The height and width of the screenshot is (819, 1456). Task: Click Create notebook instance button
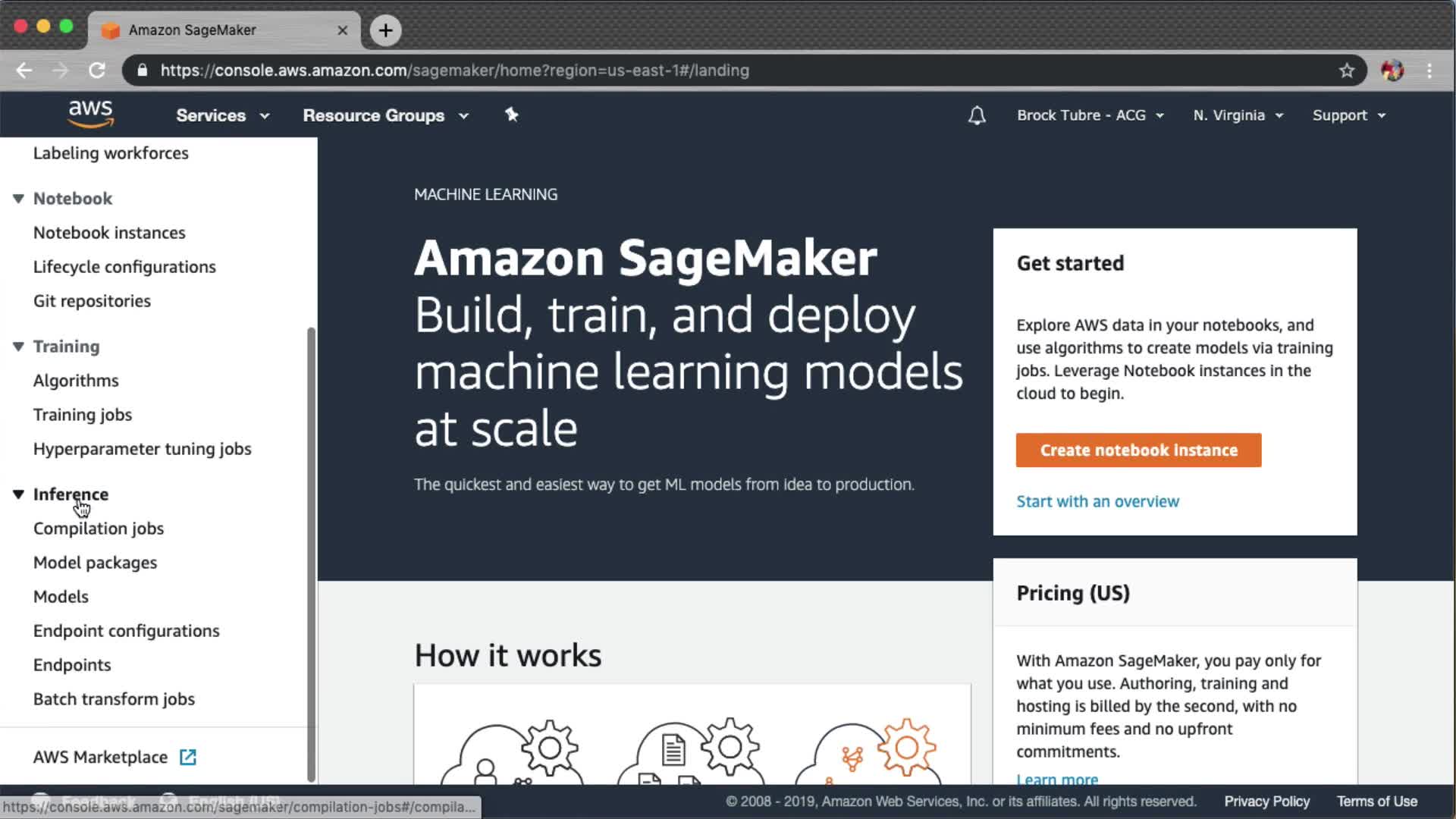(x=1138, y=450)
